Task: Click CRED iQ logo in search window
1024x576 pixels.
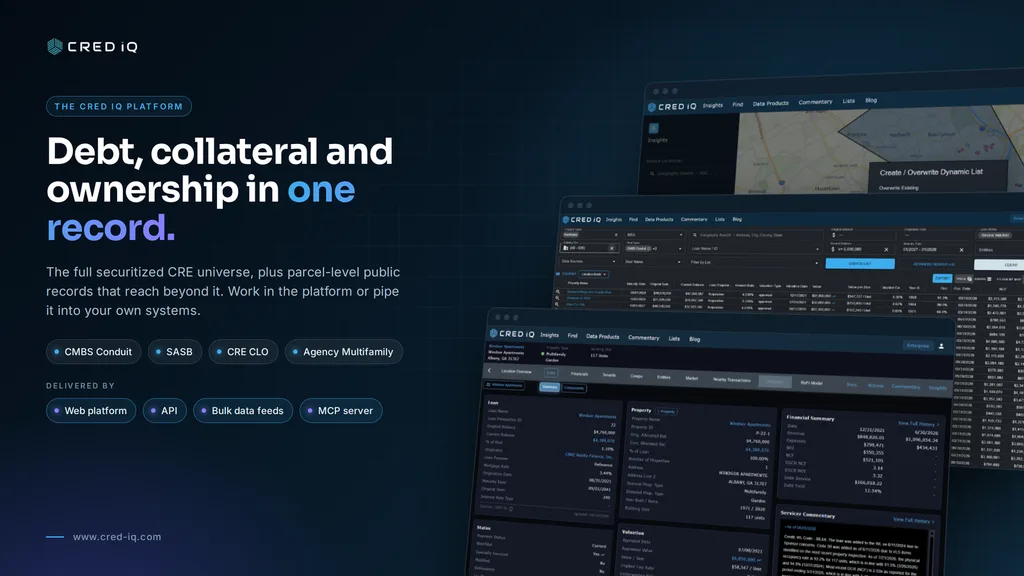Action: point(582,219)
